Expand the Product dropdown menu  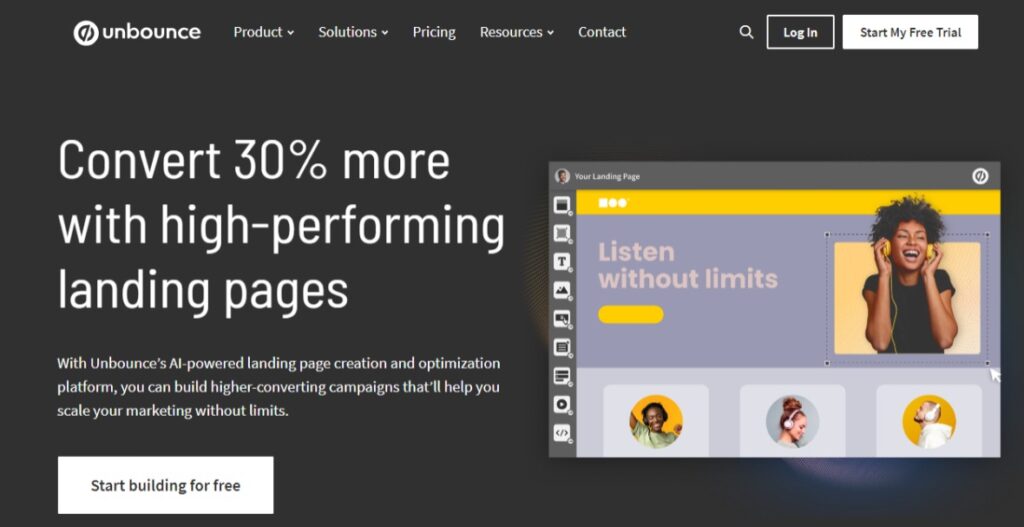[x=264, y=32]
